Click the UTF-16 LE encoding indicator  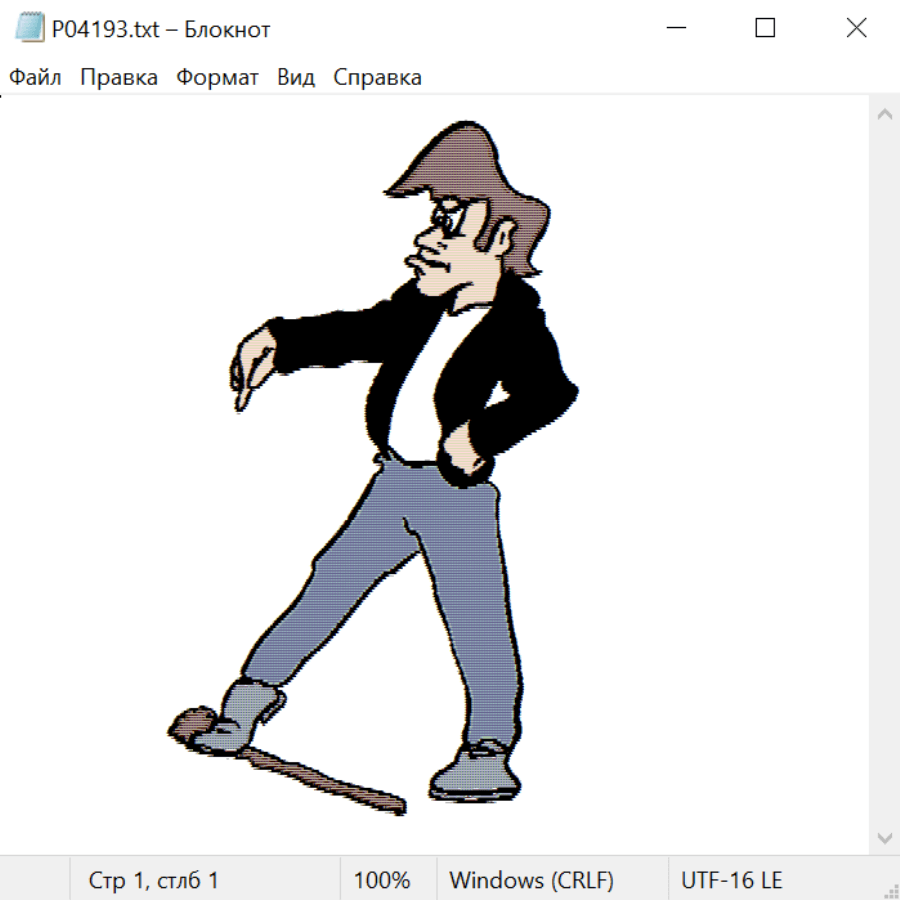(x=731, y=881)
